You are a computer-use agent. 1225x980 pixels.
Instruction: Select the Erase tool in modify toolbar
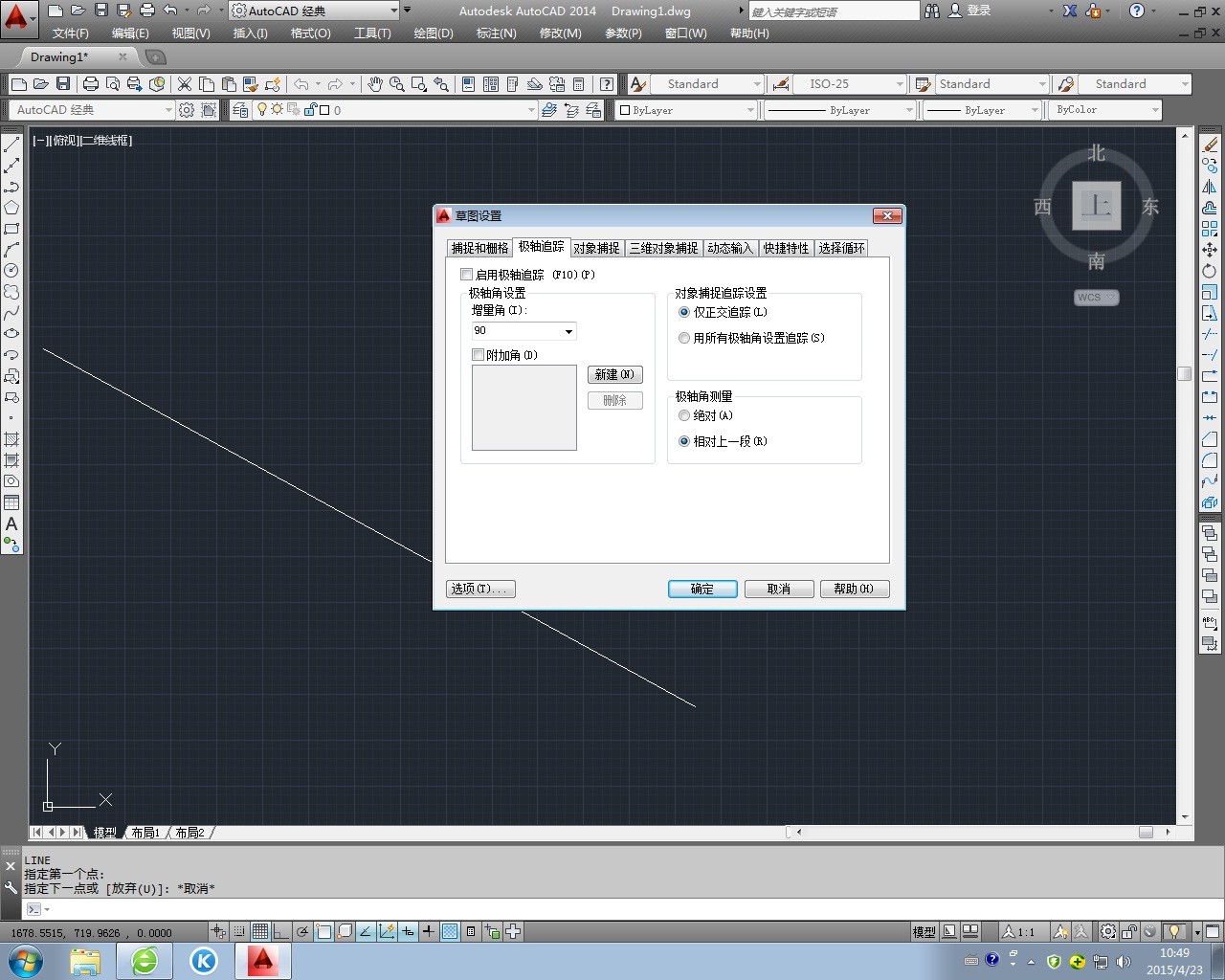[x=1210, y=145]
